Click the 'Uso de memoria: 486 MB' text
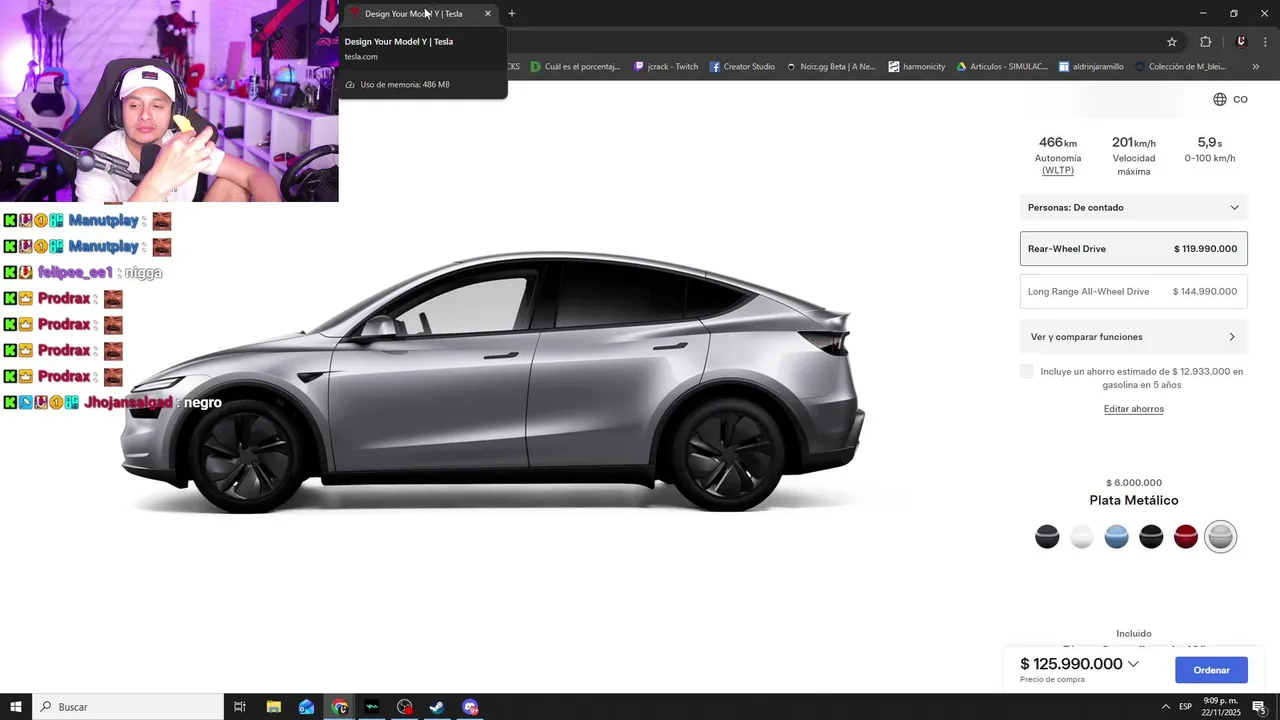Viewport: 1280px width, 720px height. (405, 85)
